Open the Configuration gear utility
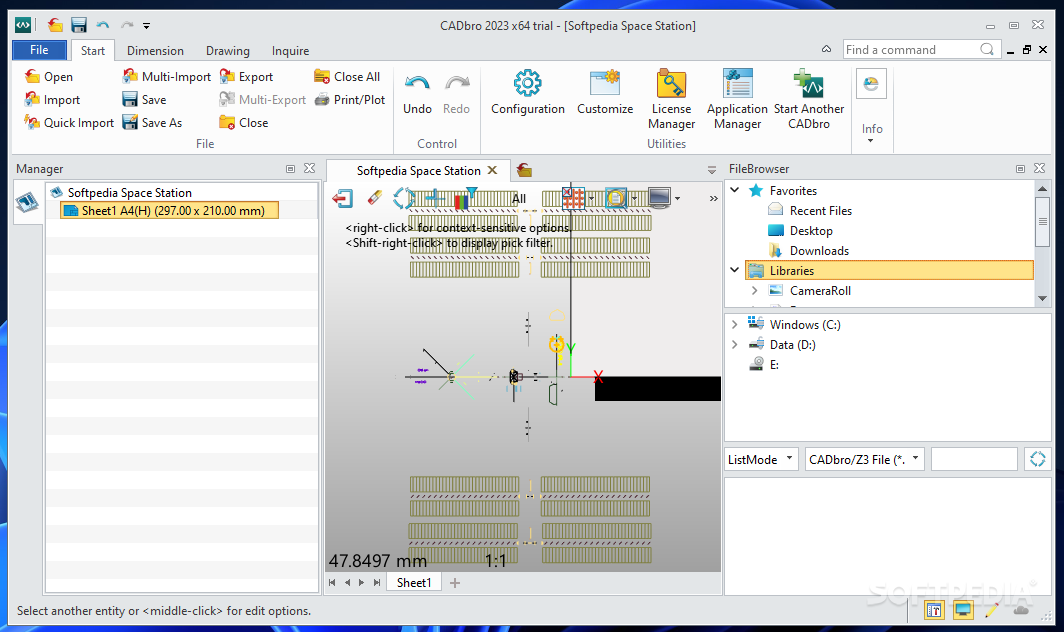This screenshot has width=1064, height=632. [527, 92]
